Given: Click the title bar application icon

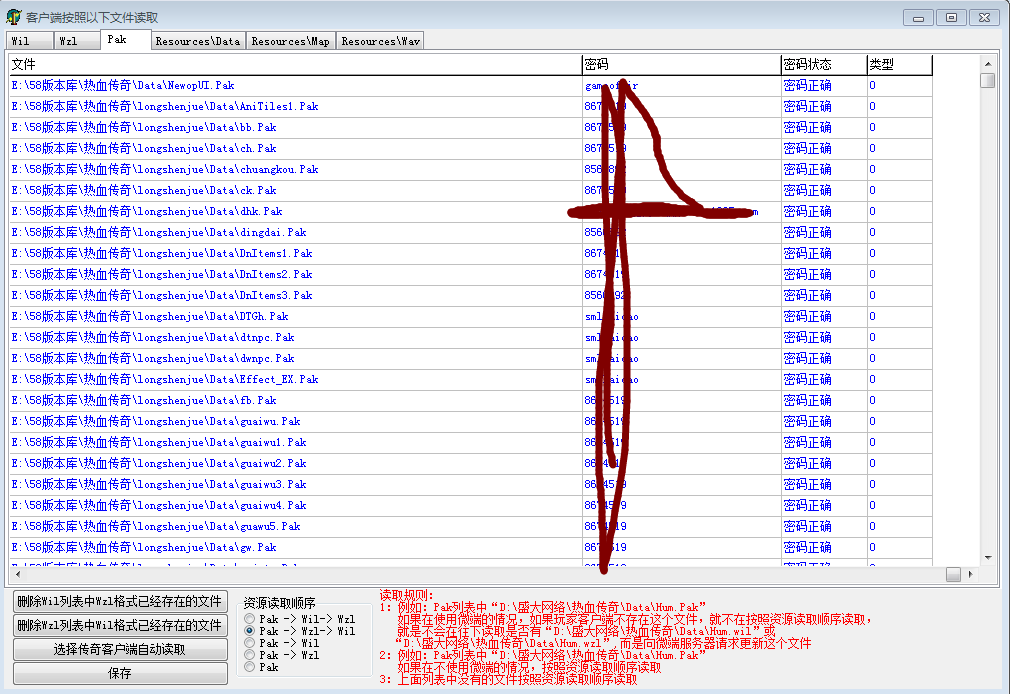Looking at the screenshot, I should [x=14, y=17].
